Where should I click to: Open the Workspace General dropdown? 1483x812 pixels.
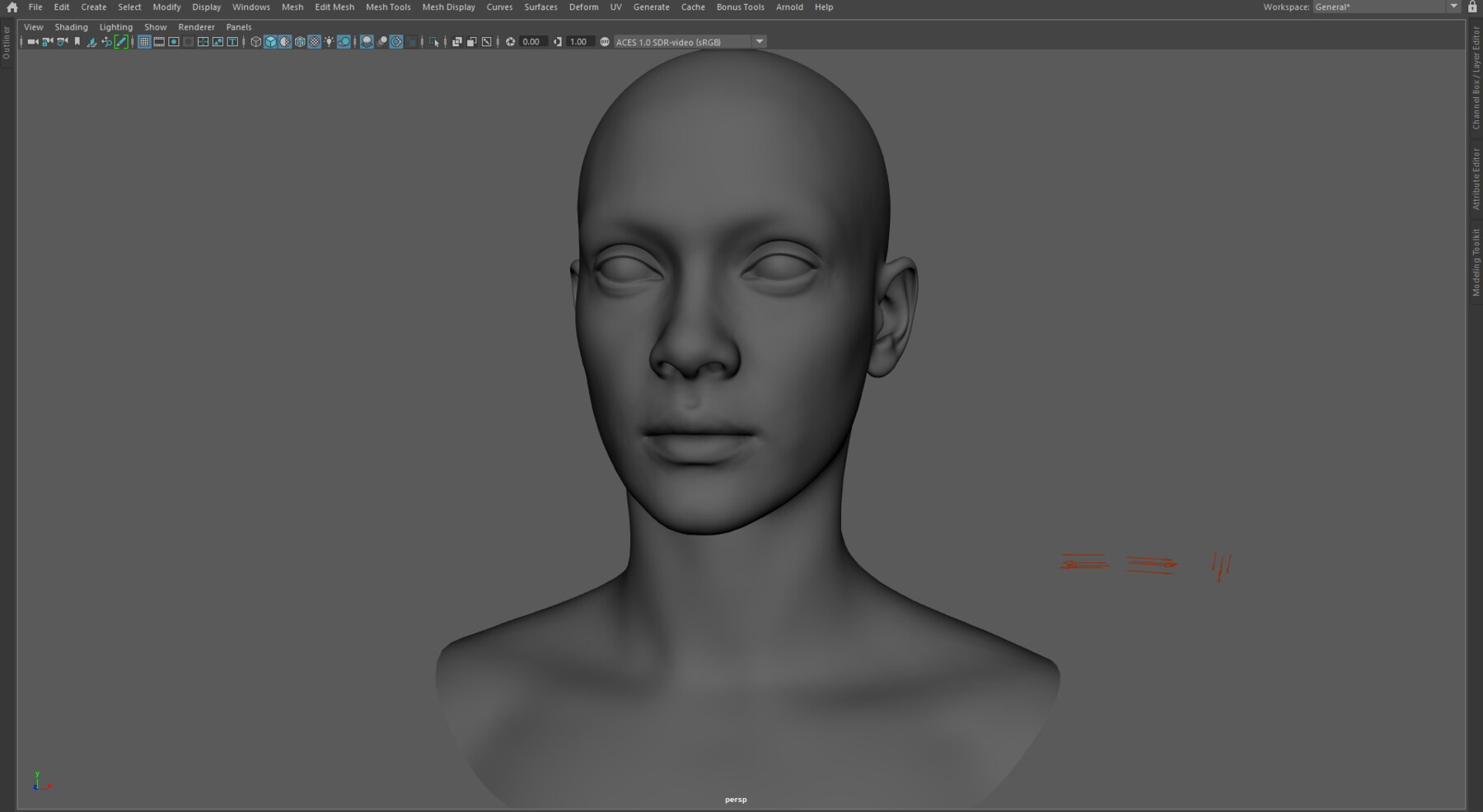point(1387,7)
